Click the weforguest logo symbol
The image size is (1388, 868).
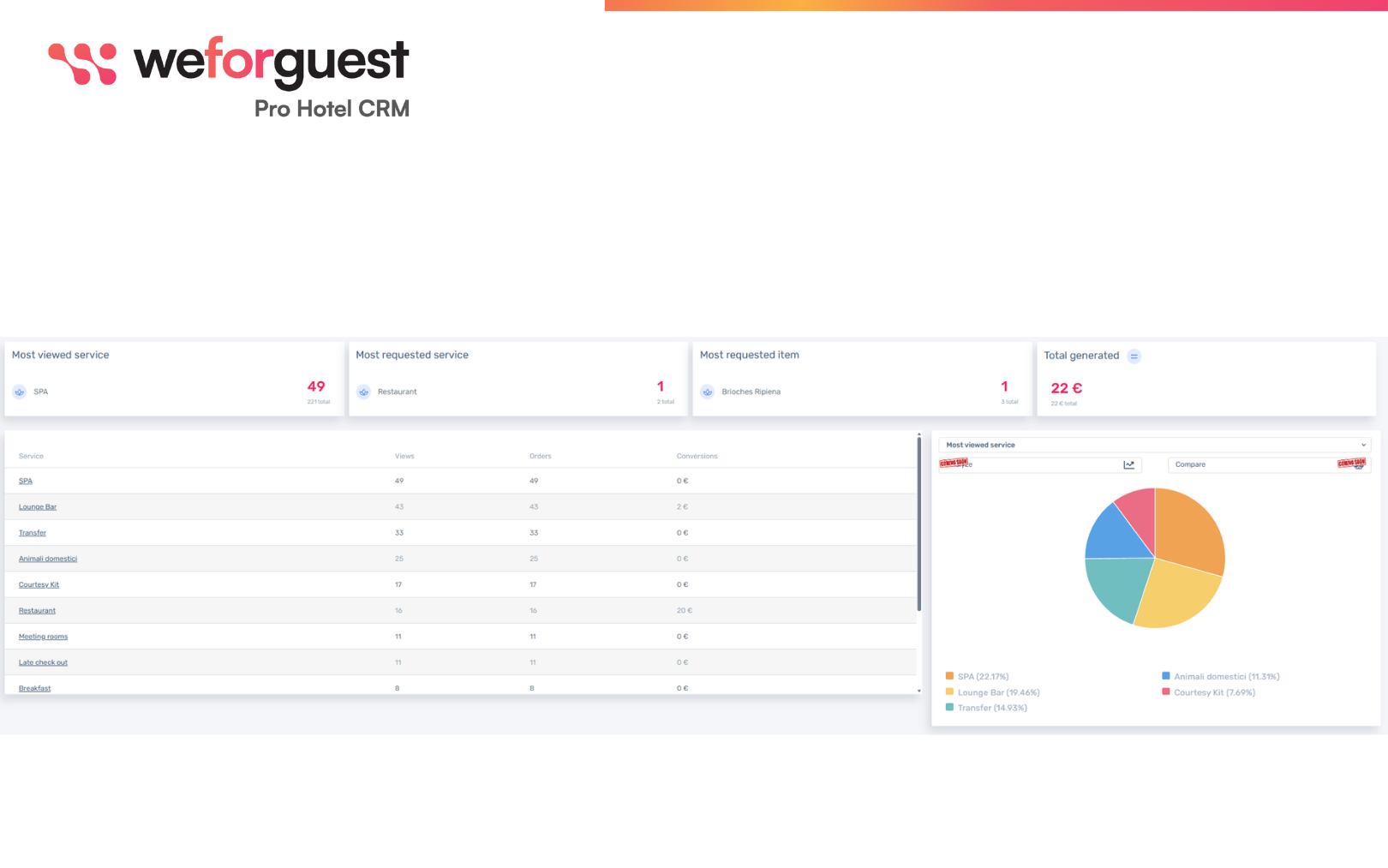coord(82,63)
